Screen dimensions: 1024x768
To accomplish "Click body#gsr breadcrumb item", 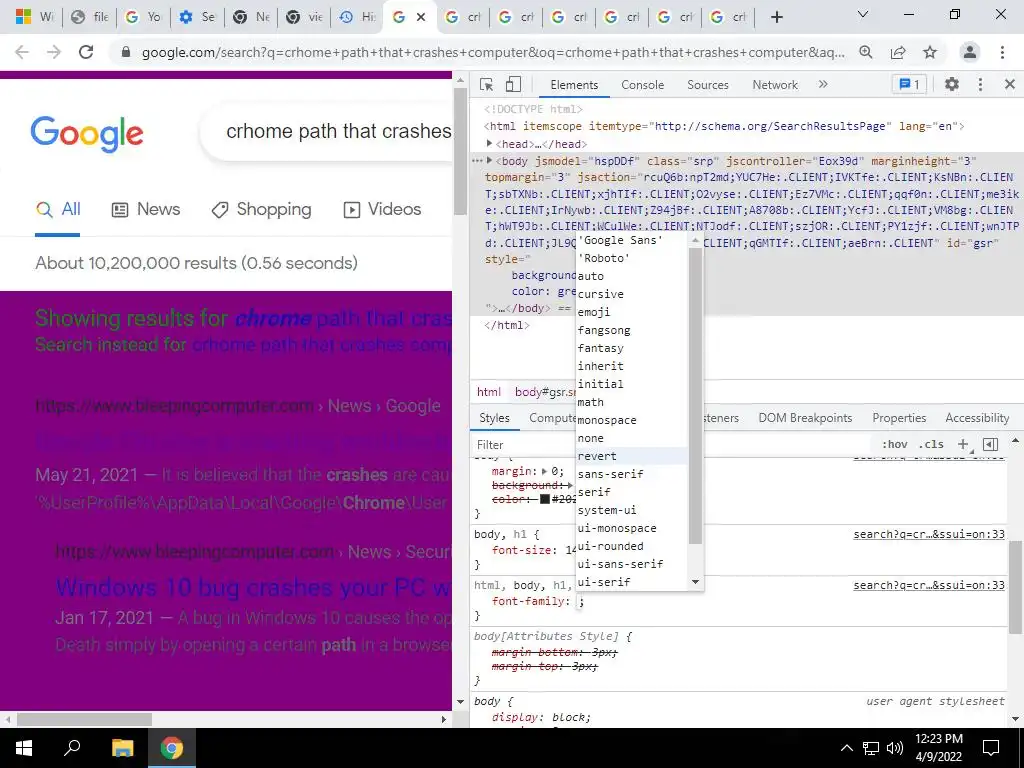I will coord(543,392).
